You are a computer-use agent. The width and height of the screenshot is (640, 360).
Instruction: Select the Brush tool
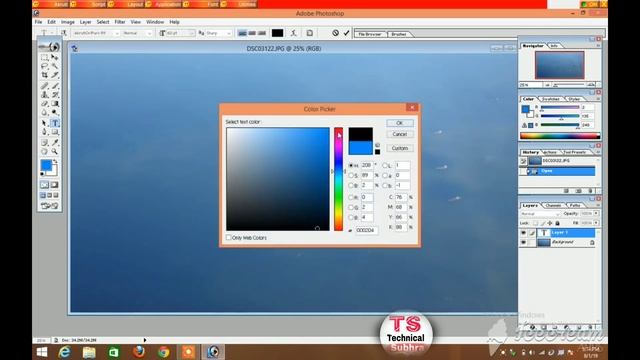pyautogui.click(x=55, y=86)
